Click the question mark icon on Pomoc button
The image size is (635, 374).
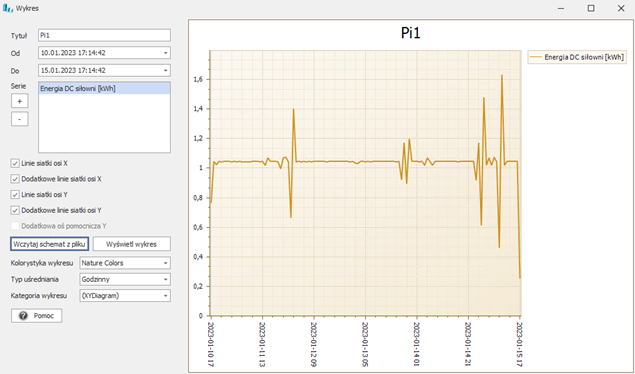(x=23, y=316)
